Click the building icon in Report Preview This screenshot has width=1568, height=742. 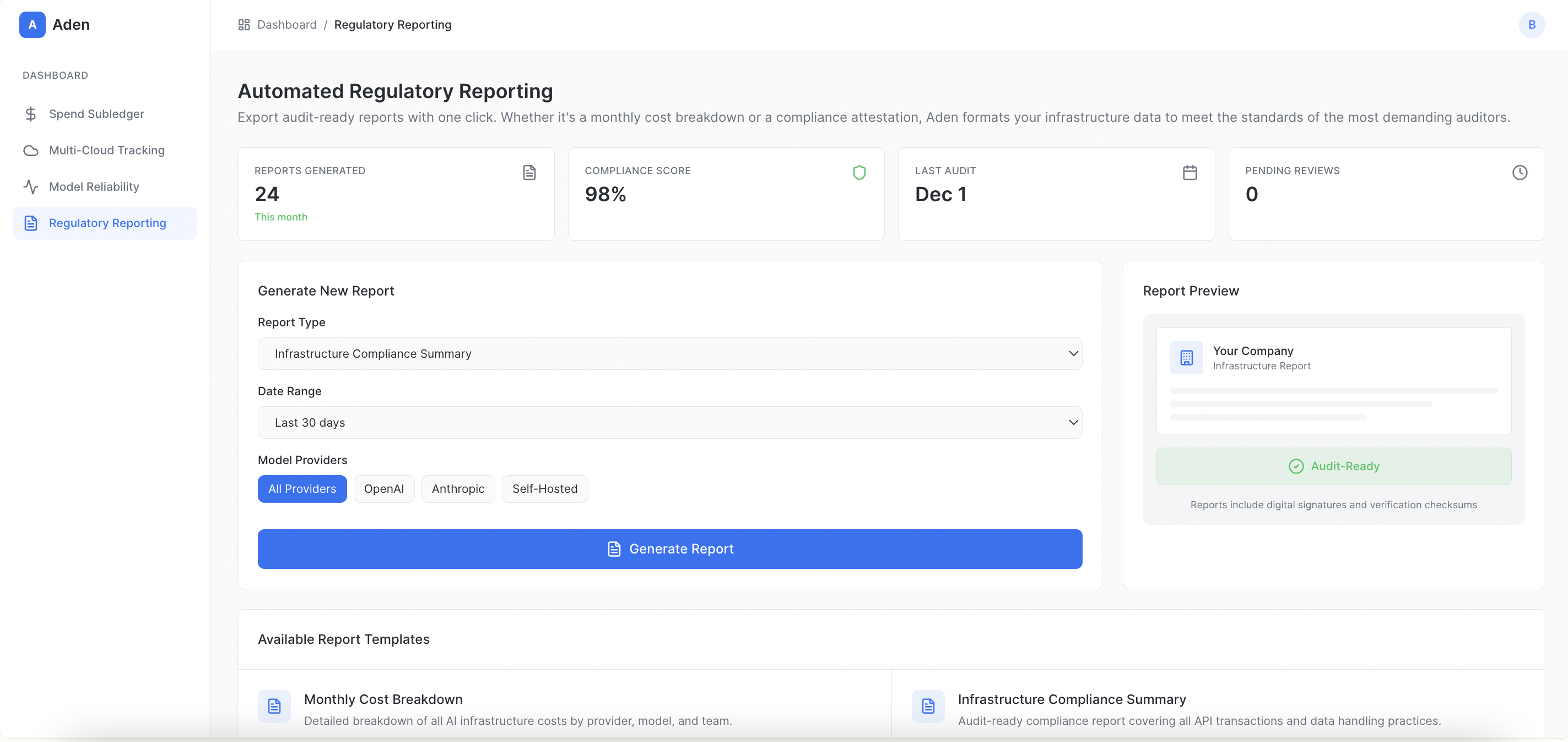point(1186,358)
